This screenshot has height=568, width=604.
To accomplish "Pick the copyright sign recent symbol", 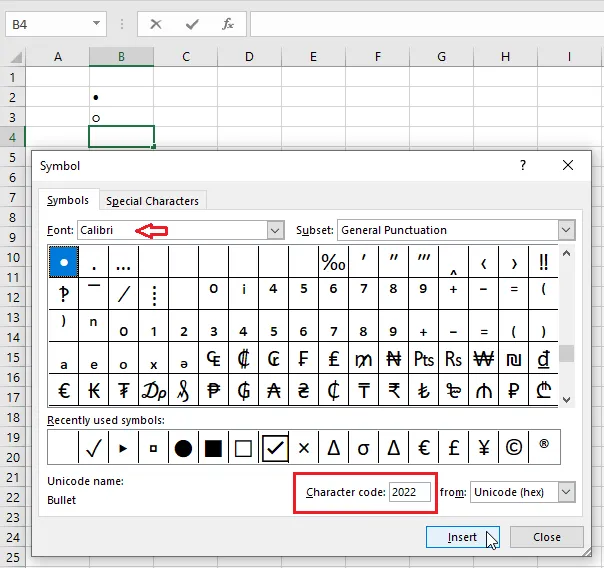I will point(513,447).
